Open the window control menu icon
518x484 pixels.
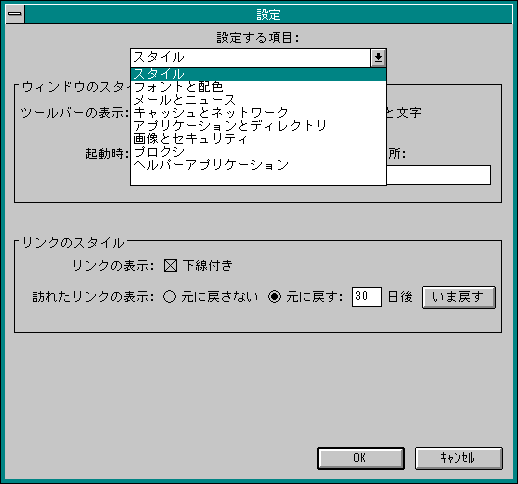15,14
